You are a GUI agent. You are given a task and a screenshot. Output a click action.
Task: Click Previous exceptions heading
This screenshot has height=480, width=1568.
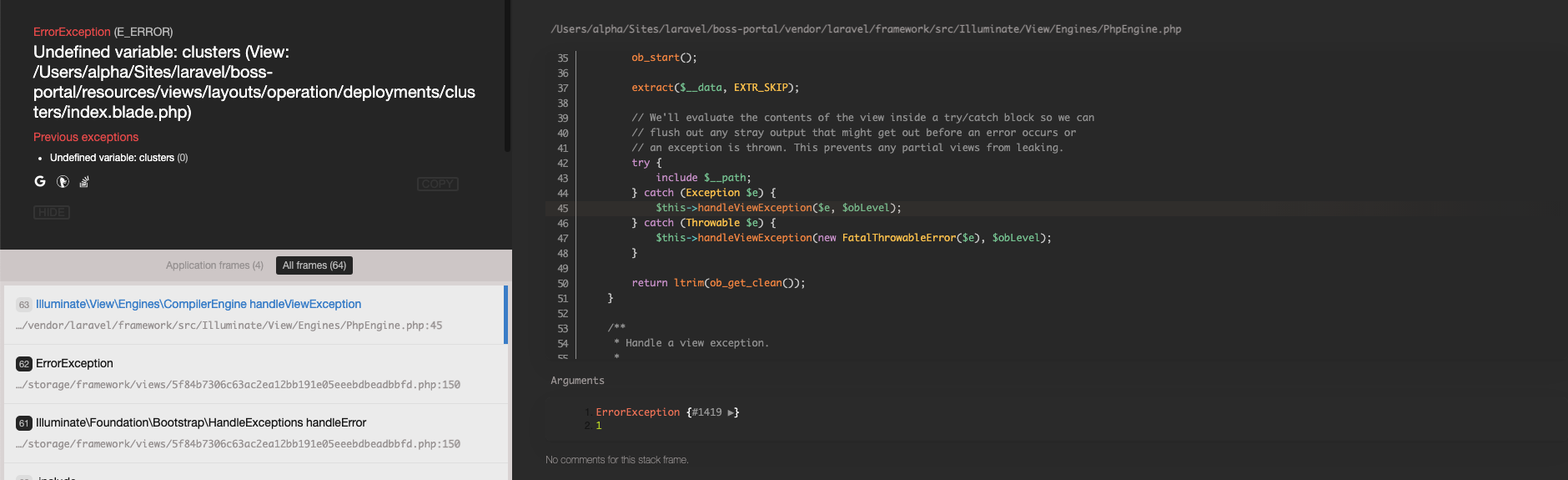click(86, 137)
